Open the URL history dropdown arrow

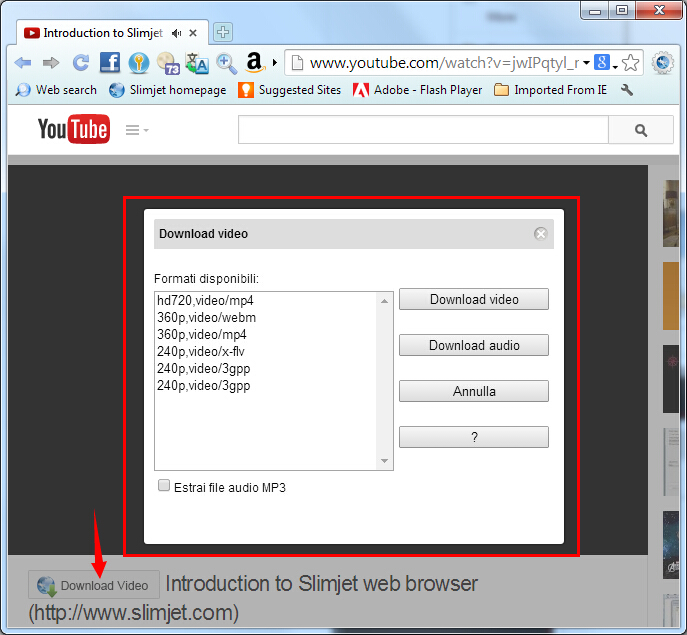pyautogui.click(x=586, y=63)
